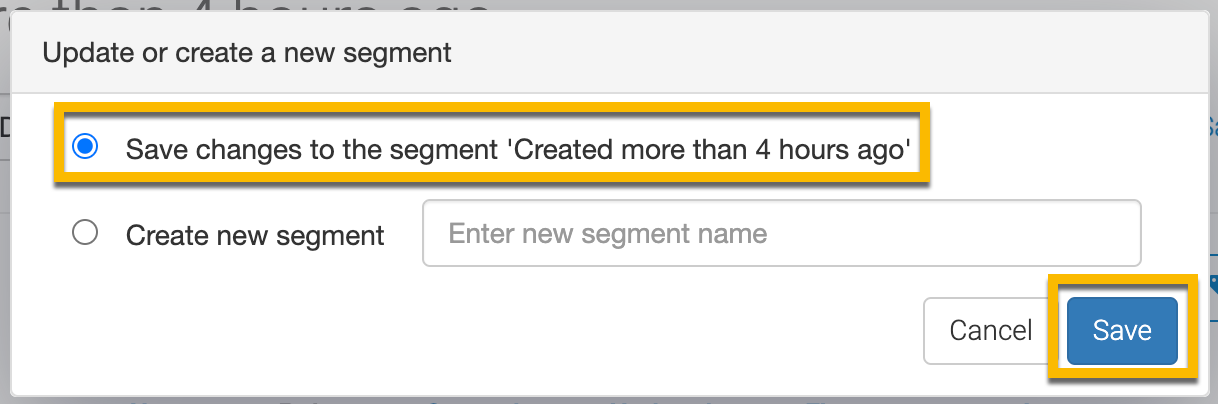Screen dimensions: 1218x404
Task: Click the word 'Save' inside the blue button
Action: coord(1121,330)
